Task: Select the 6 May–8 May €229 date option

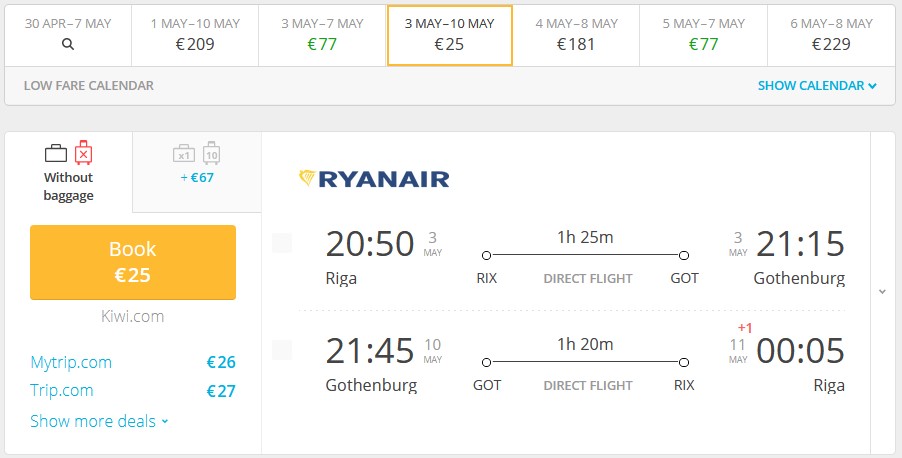Action: 831,36
